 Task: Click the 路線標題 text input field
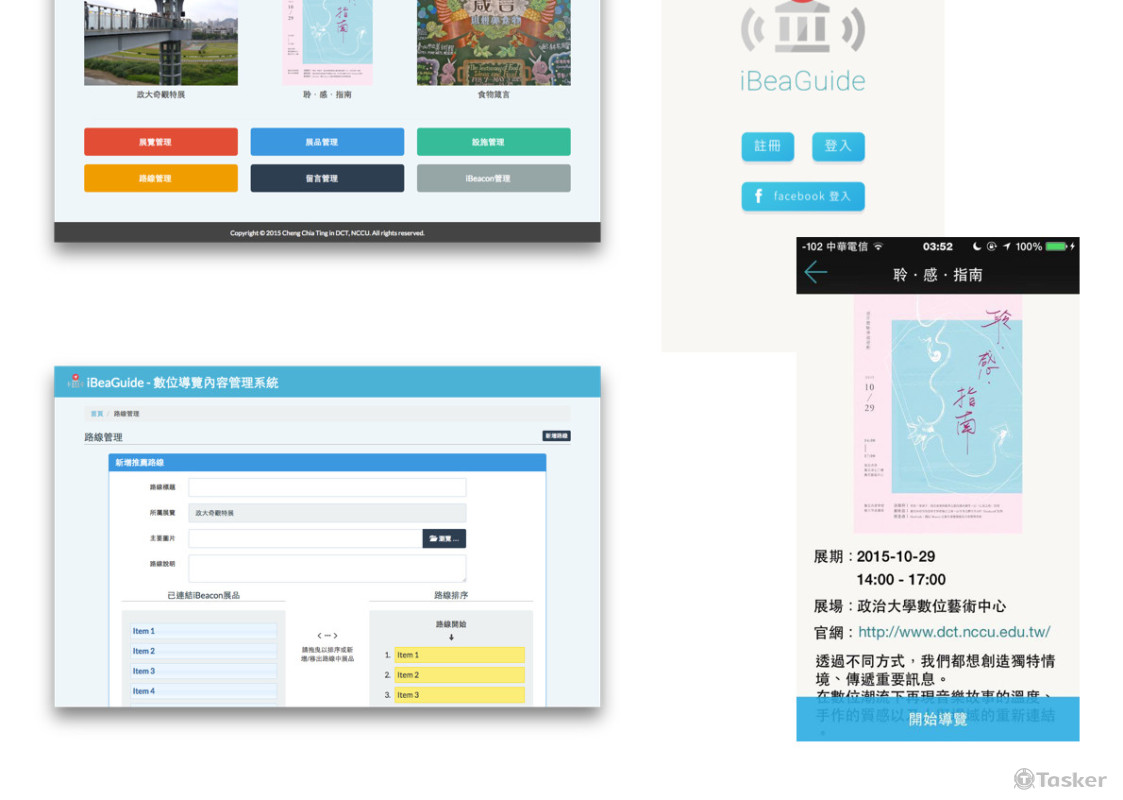tap(327, 487)
